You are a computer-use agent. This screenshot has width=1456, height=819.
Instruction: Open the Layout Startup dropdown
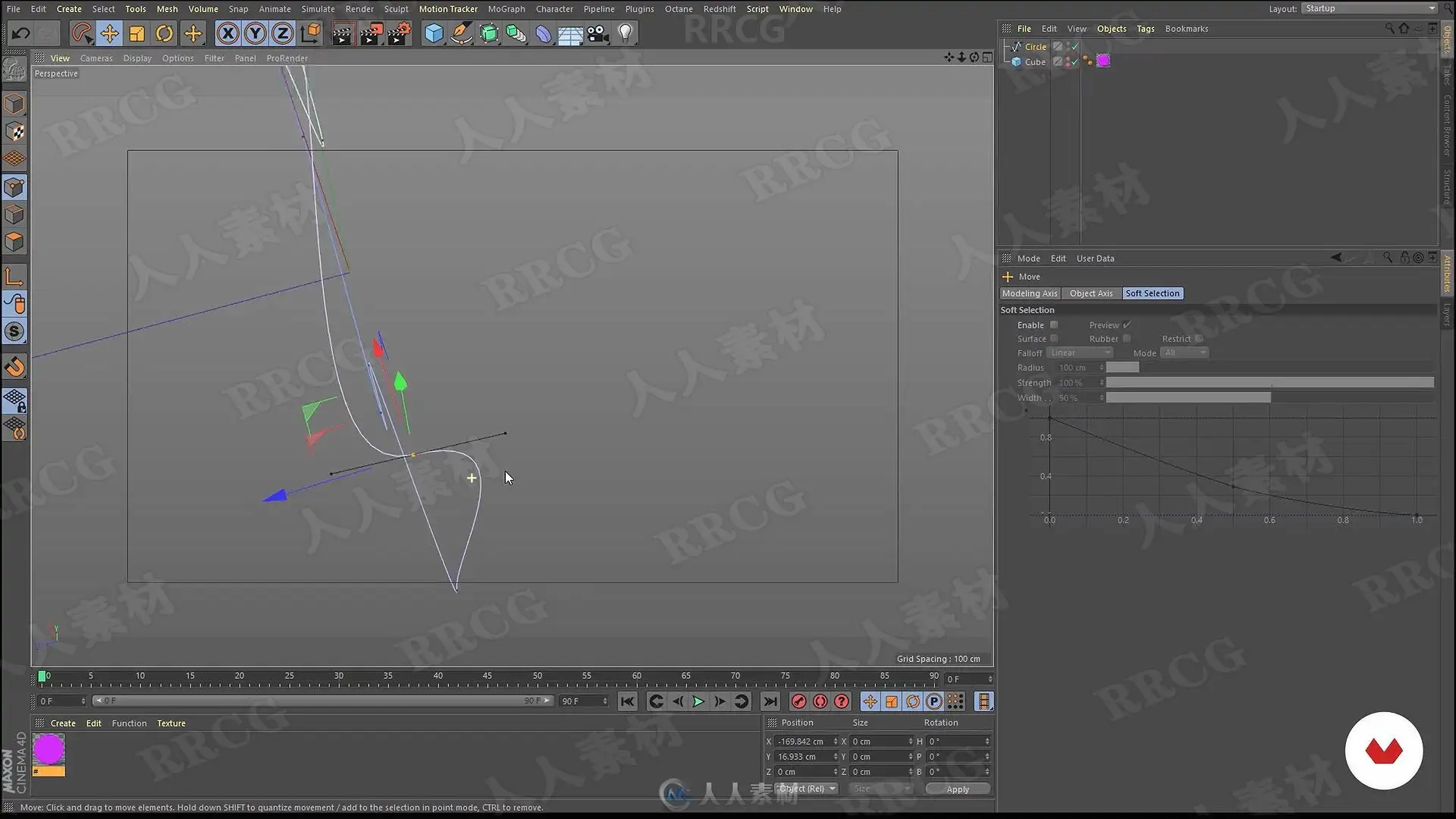[1369, 8]
